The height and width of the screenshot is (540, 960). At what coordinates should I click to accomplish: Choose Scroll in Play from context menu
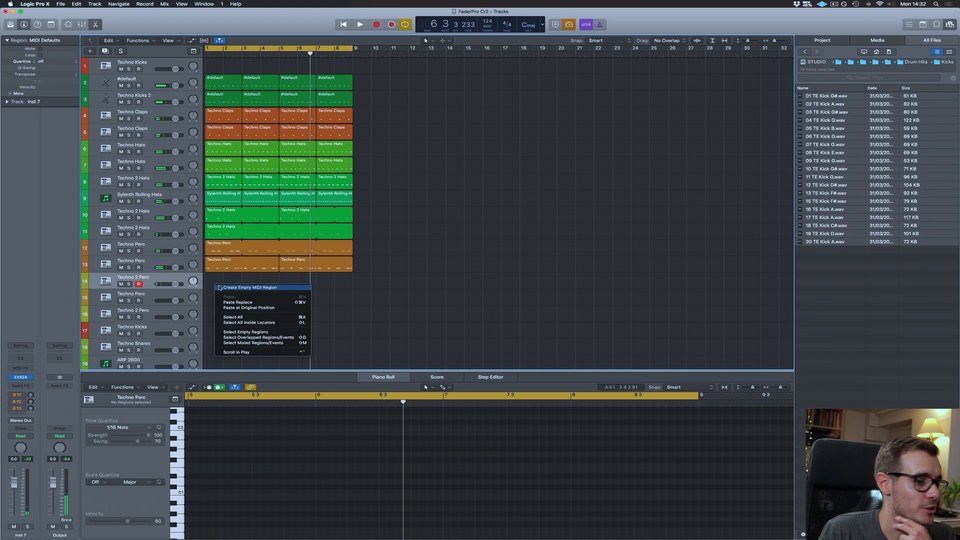click(x=263, y=353)
